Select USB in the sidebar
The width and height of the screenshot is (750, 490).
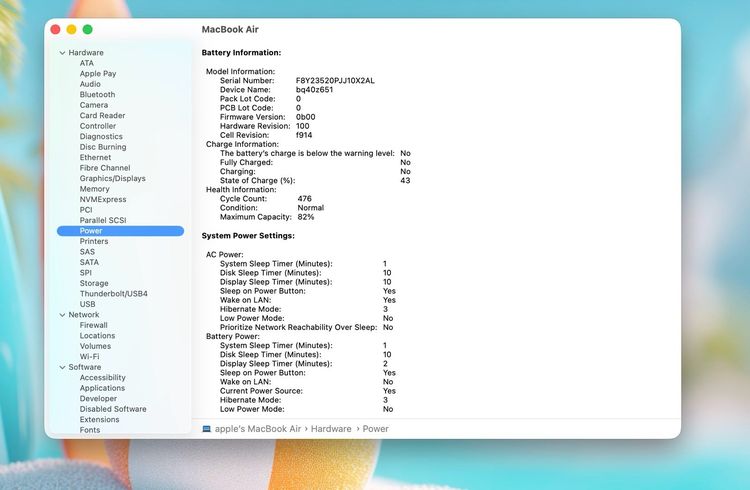[88, 304]
